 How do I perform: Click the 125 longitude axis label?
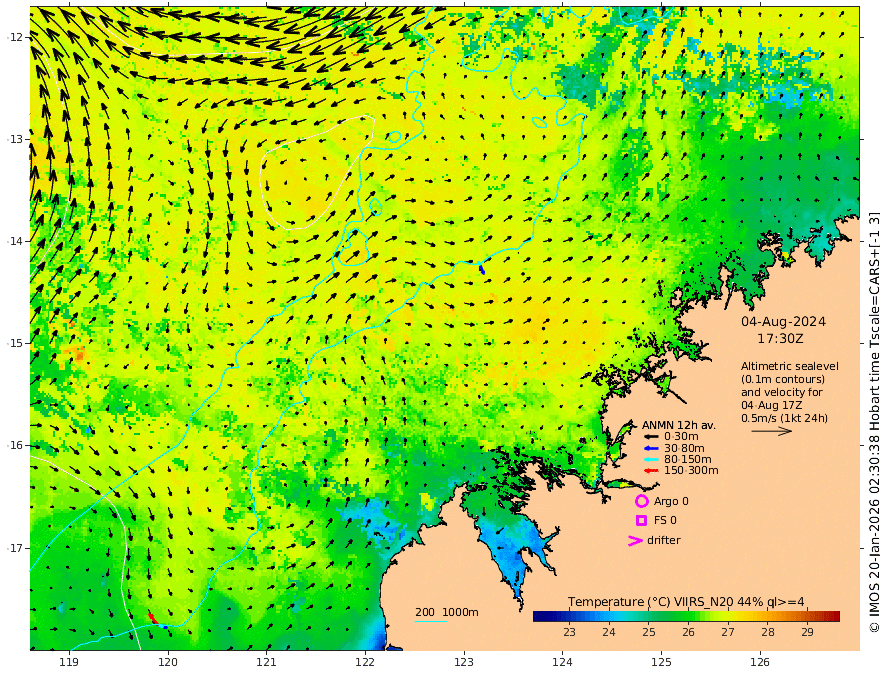pyautogui.click(x=662, y=662)
